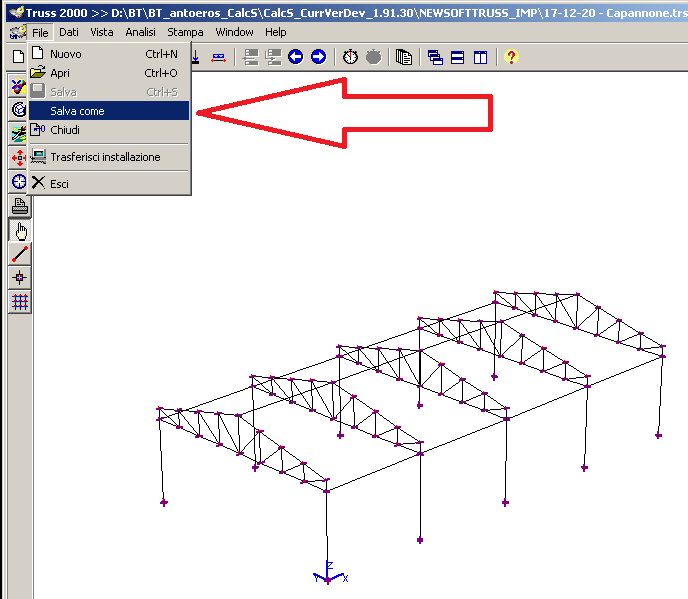Click the new document toolbar icon

(18, 57)
